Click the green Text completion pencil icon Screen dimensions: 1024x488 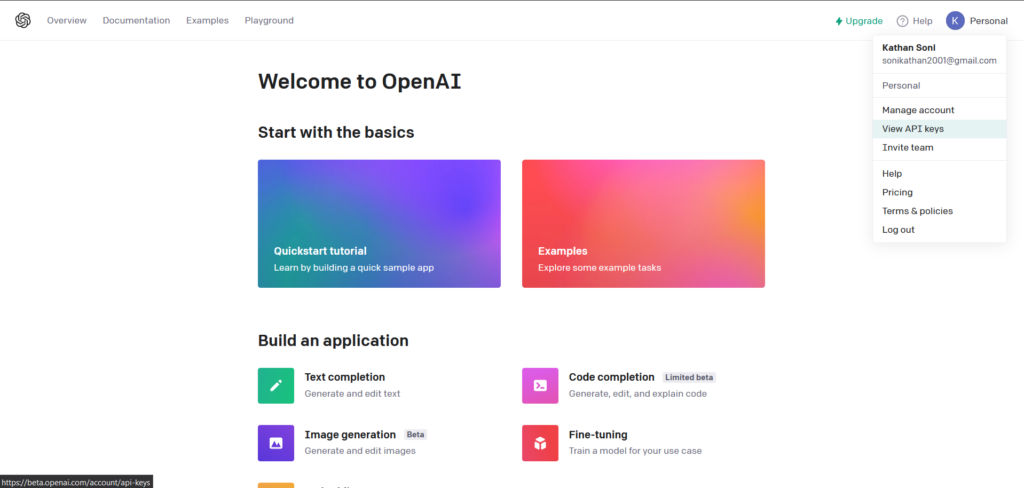pyautogui.click(x=276, y=385)
